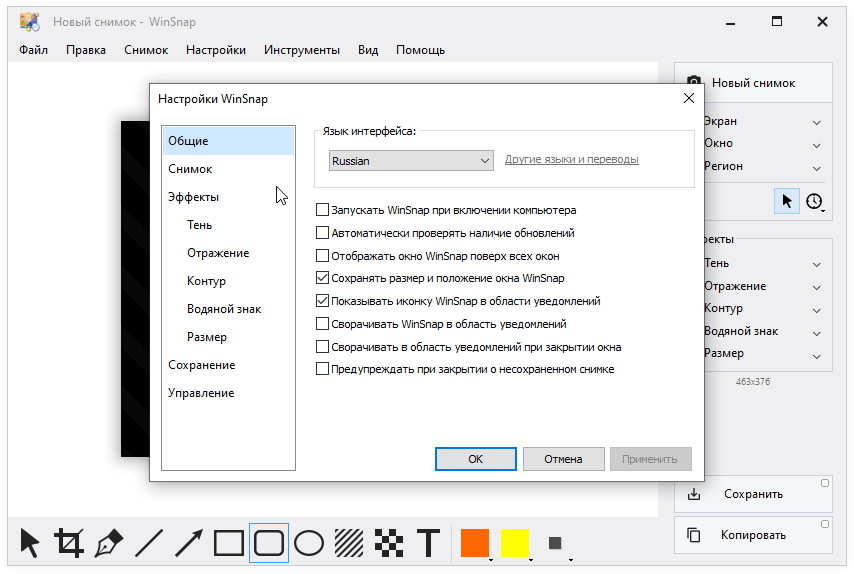
Task: Select Снимок in settings category list
Action: 228,169
